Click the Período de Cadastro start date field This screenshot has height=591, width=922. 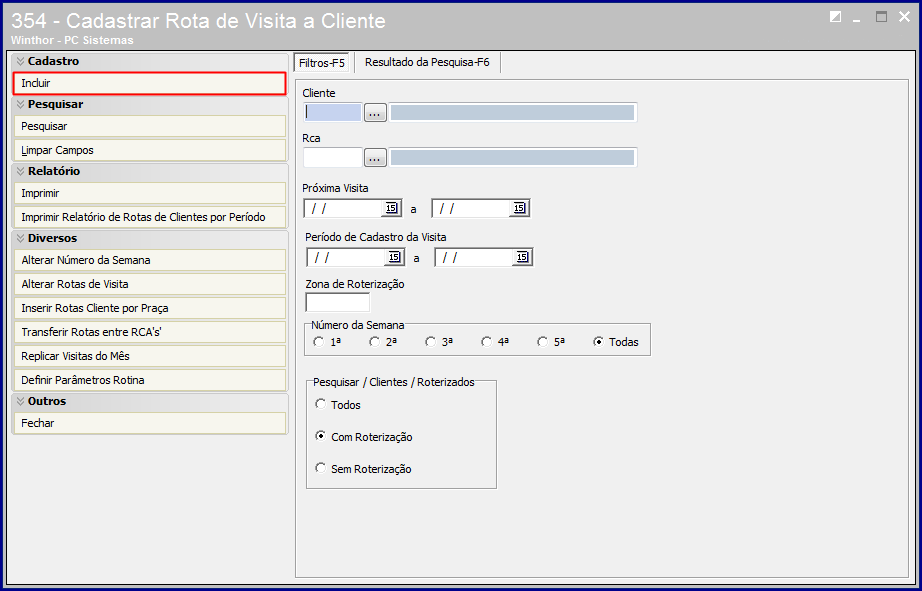pos(347,258)
